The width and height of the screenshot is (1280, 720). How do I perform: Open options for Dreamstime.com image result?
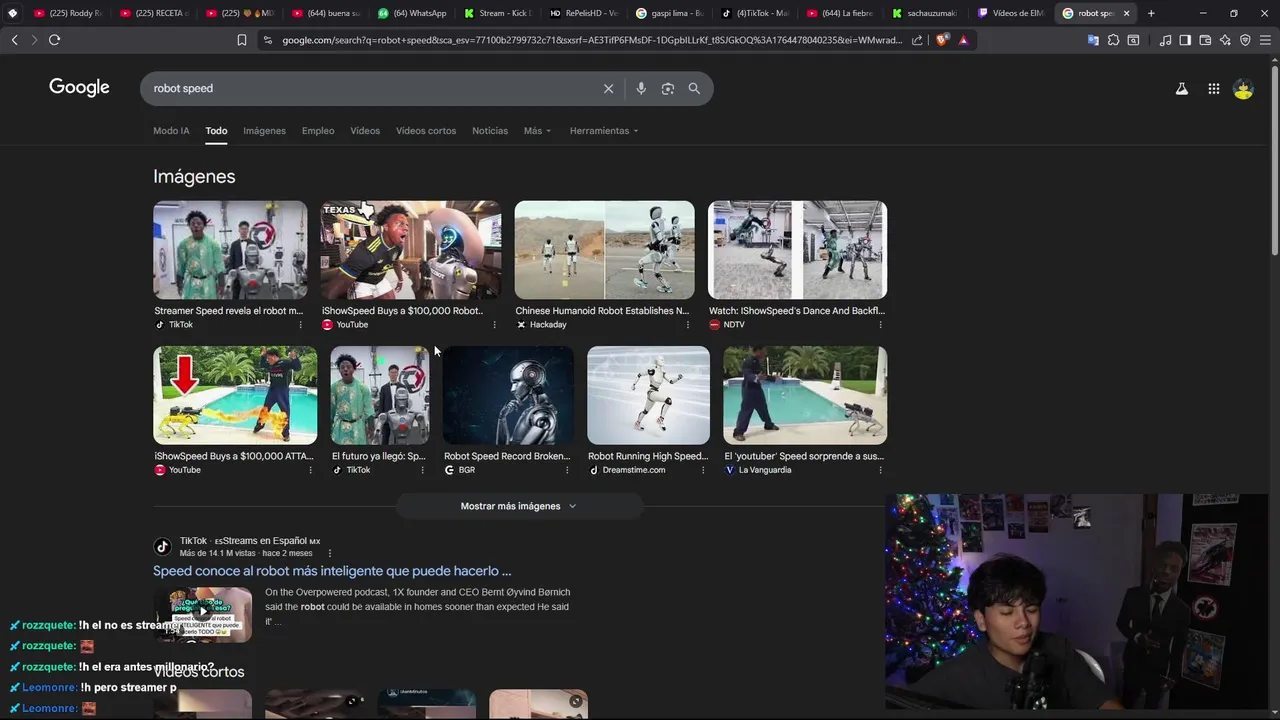tap(703, 470)
